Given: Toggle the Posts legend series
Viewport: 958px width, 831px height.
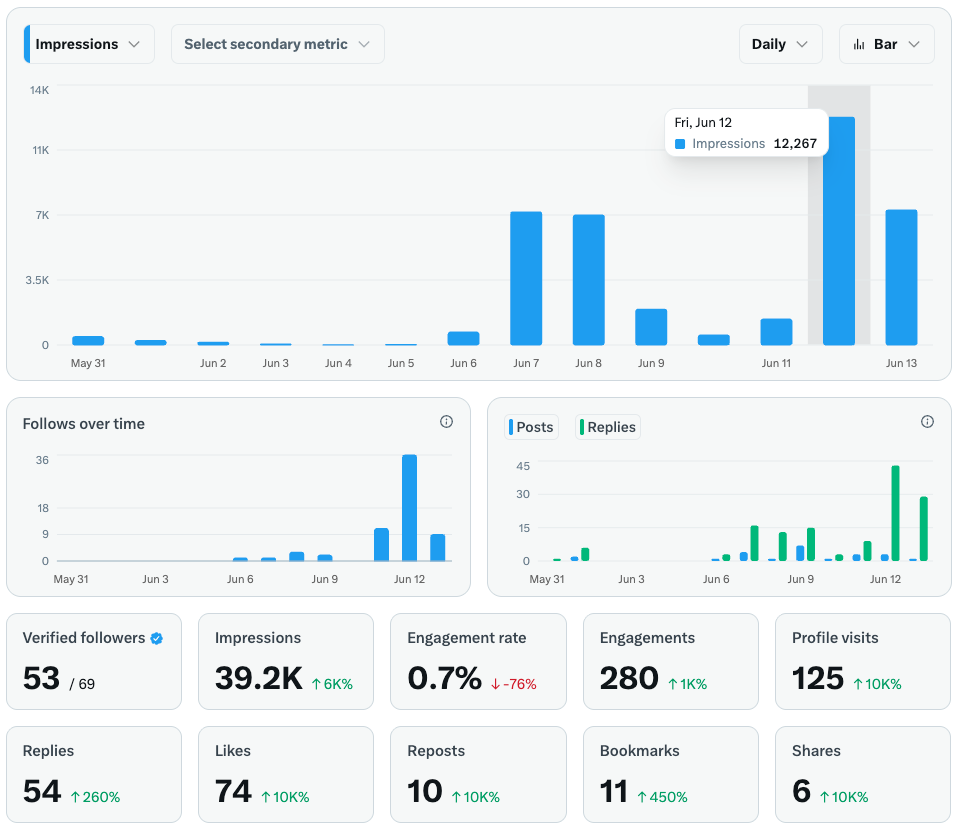Looking at the screenshot, I should tap(532, 427).
